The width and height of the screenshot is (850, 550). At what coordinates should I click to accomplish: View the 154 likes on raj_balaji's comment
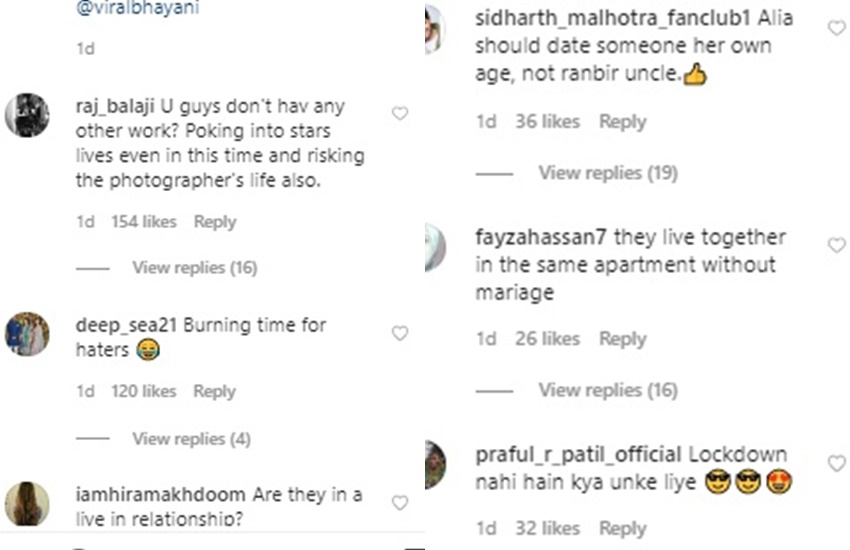(x=143, y=222)
